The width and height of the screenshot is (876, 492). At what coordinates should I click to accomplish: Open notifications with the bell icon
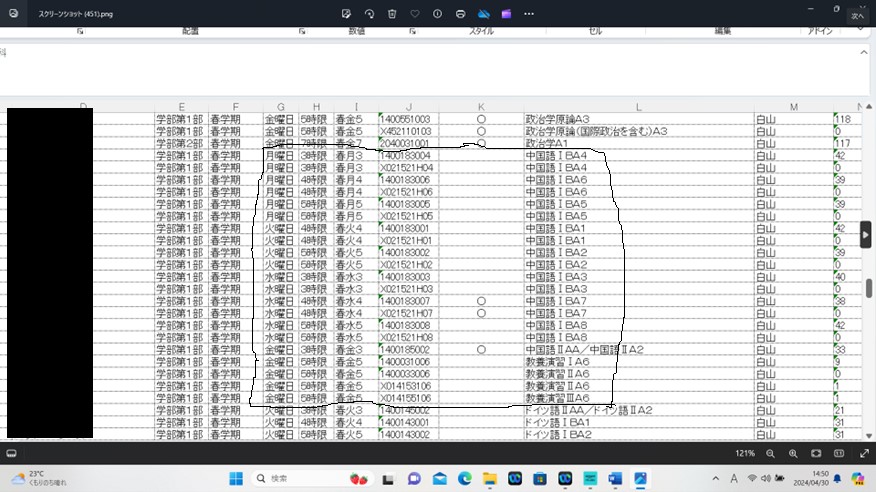pyautogui.click(x=837, y=479)
